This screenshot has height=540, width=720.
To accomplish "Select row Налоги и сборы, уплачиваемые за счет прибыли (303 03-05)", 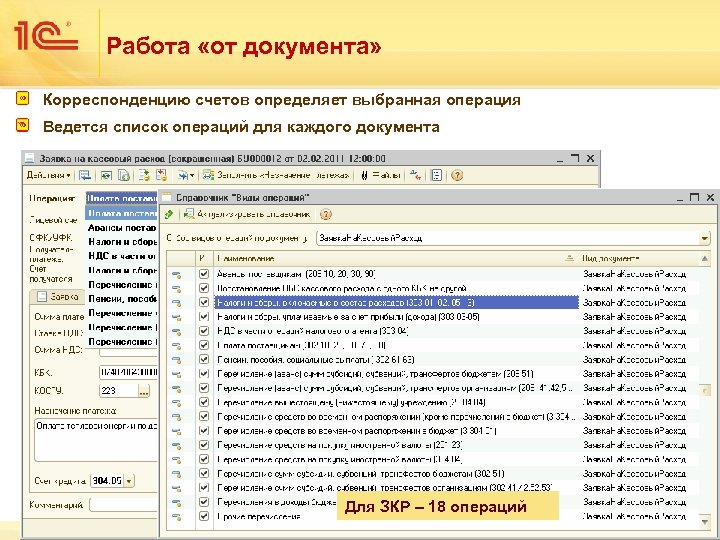I will pyautogui.click(x=396, y=317).
